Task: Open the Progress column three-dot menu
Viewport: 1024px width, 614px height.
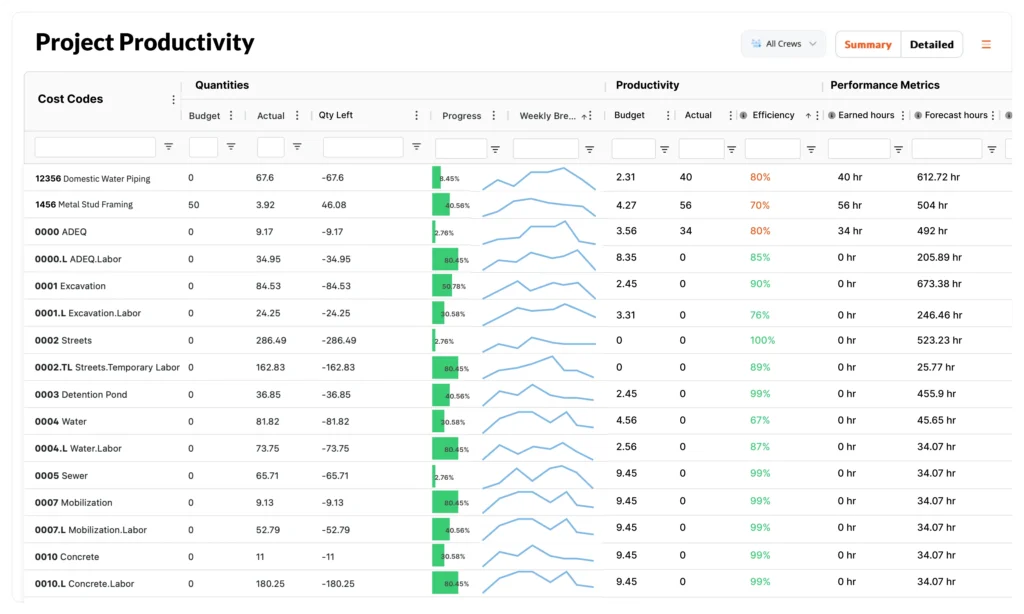Action: [494, 116]
